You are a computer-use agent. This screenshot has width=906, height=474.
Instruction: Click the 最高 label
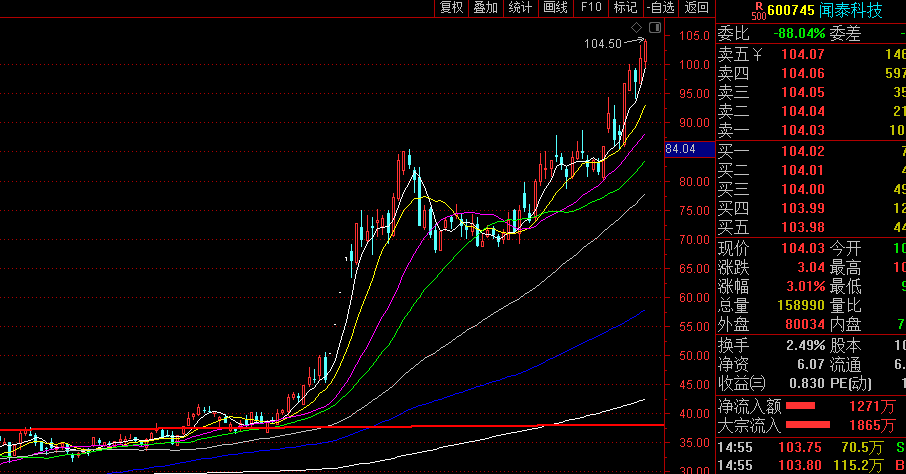click(x=845, y=268)
